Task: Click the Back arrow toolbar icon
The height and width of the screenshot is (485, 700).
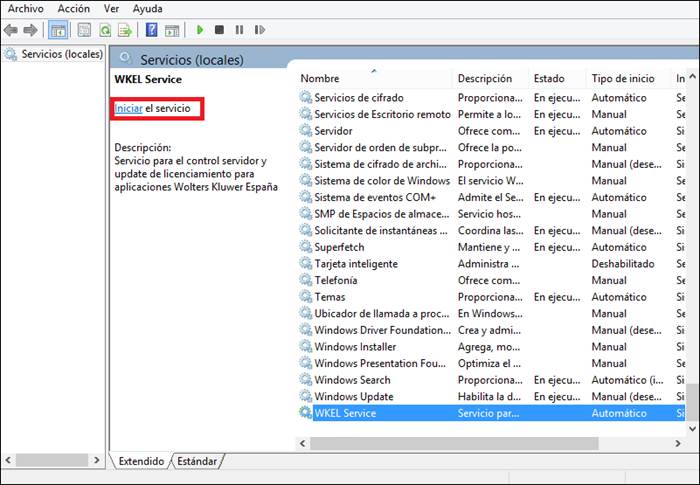Action: pyautogui.click(x=11, y=30)
